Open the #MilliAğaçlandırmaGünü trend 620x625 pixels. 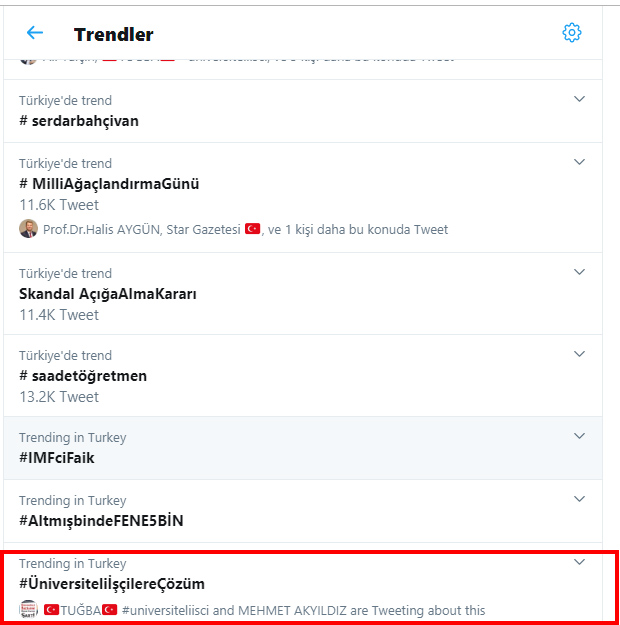tap(109, 184)
